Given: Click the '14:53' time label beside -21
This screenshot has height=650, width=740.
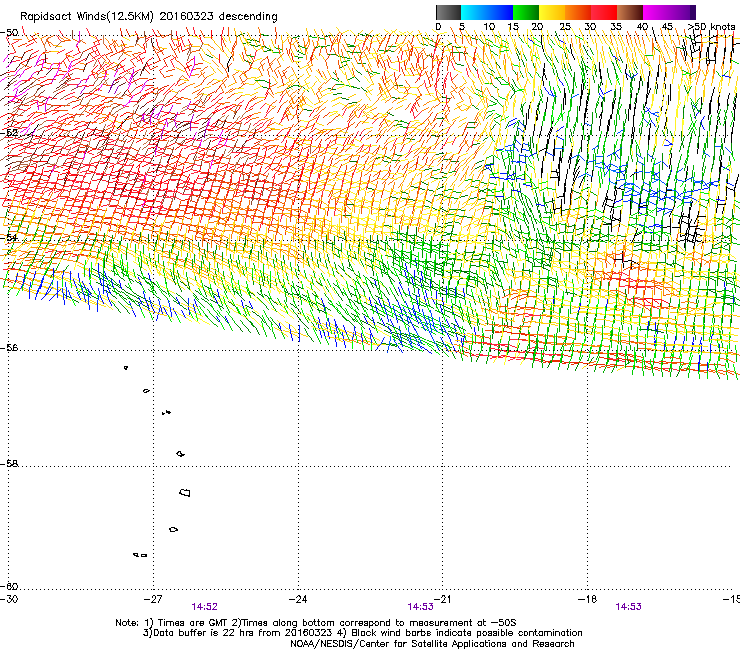Looking at the screenshot, I should 420,607.
